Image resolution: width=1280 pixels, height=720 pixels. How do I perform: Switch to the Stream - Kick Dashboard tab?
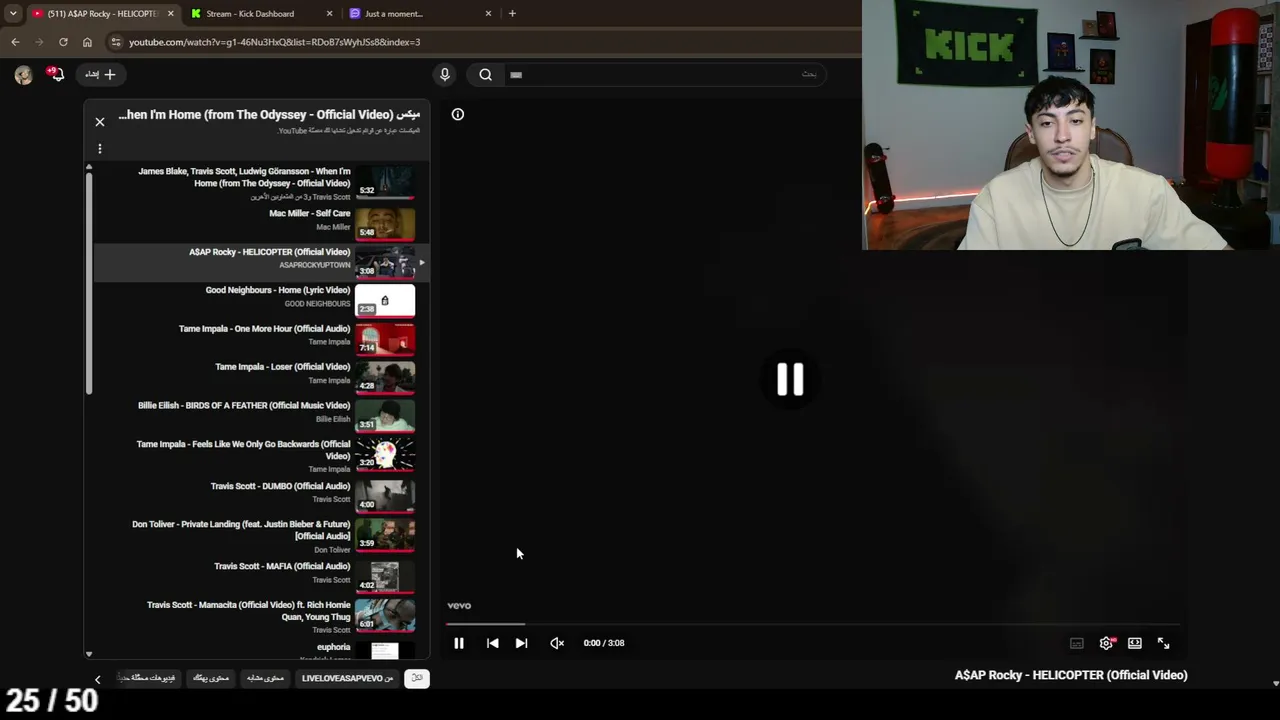(x=262, y=14)
